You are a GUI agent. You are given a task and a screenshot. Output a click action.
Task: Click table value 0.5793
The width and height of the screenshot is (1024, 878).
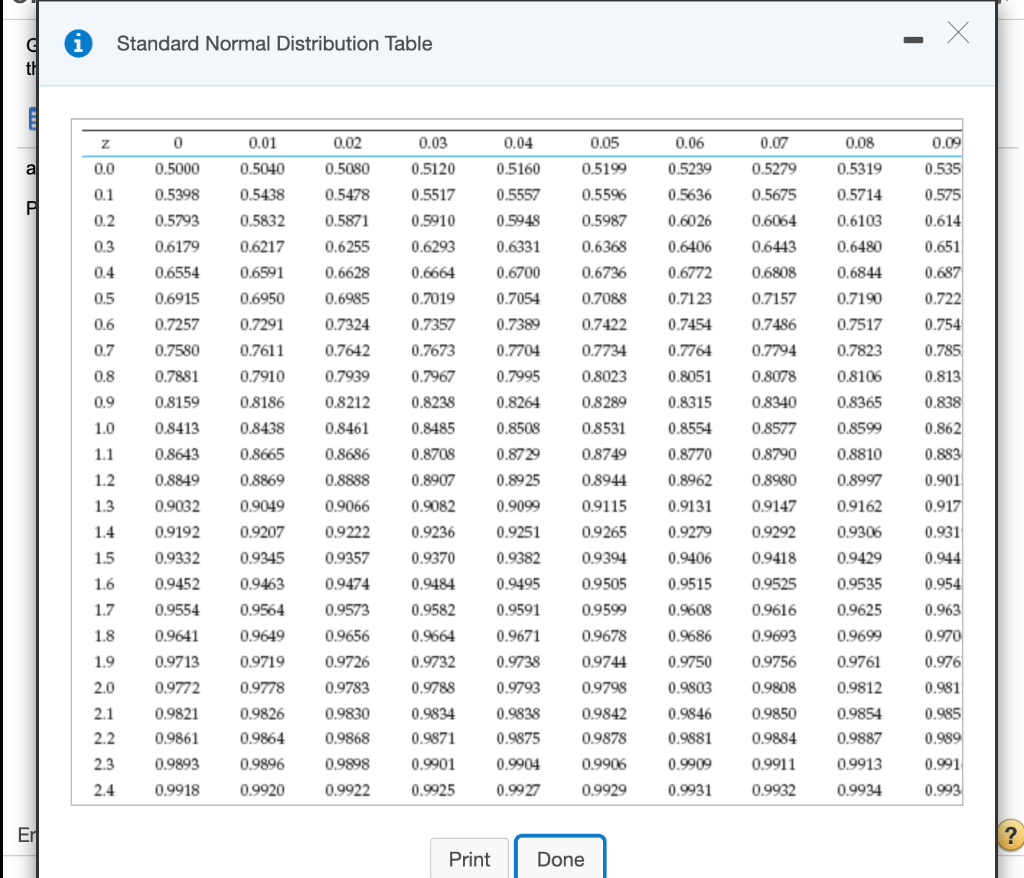click(177, 221)
